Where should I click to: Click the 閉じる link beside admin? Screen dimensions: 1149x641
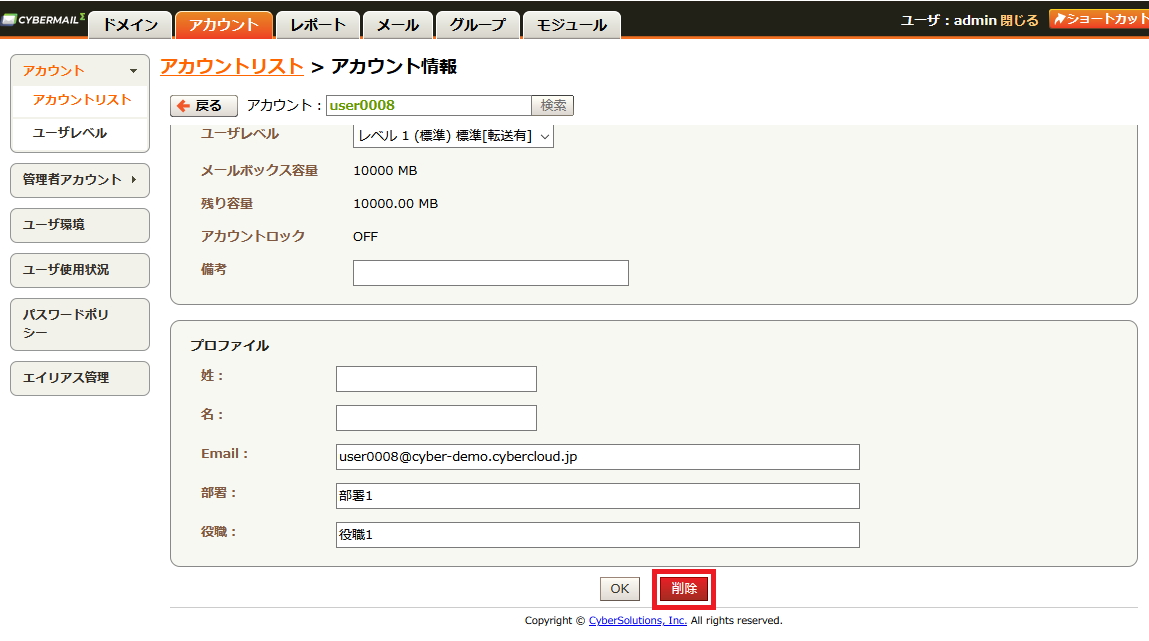click(x=1019, y=21)
